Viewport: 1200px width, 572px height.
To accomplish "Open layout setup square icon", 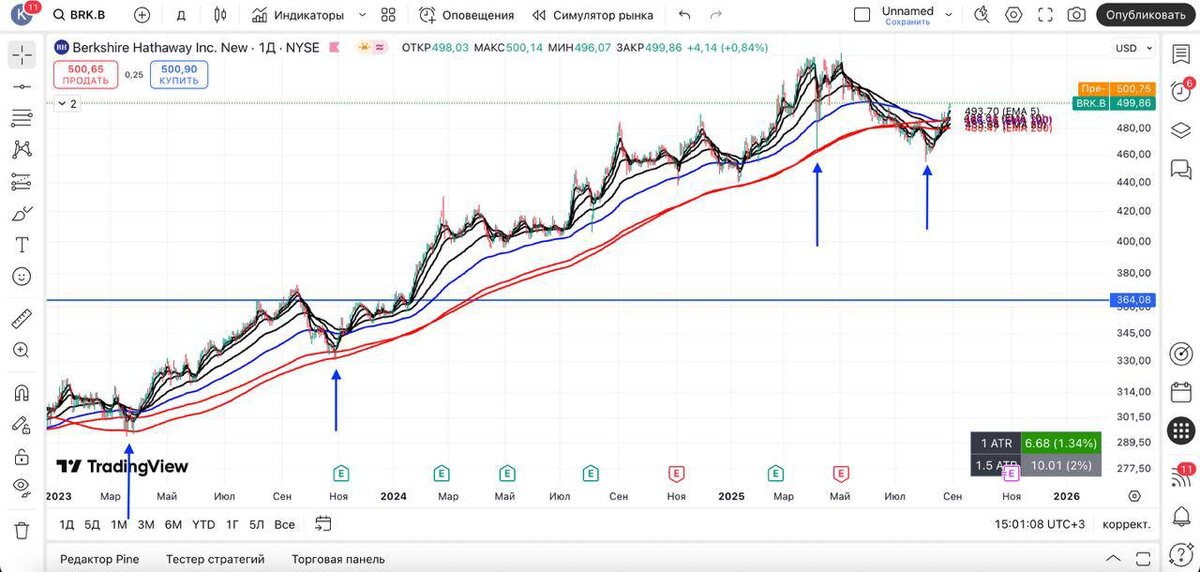I will pos(862,15).
